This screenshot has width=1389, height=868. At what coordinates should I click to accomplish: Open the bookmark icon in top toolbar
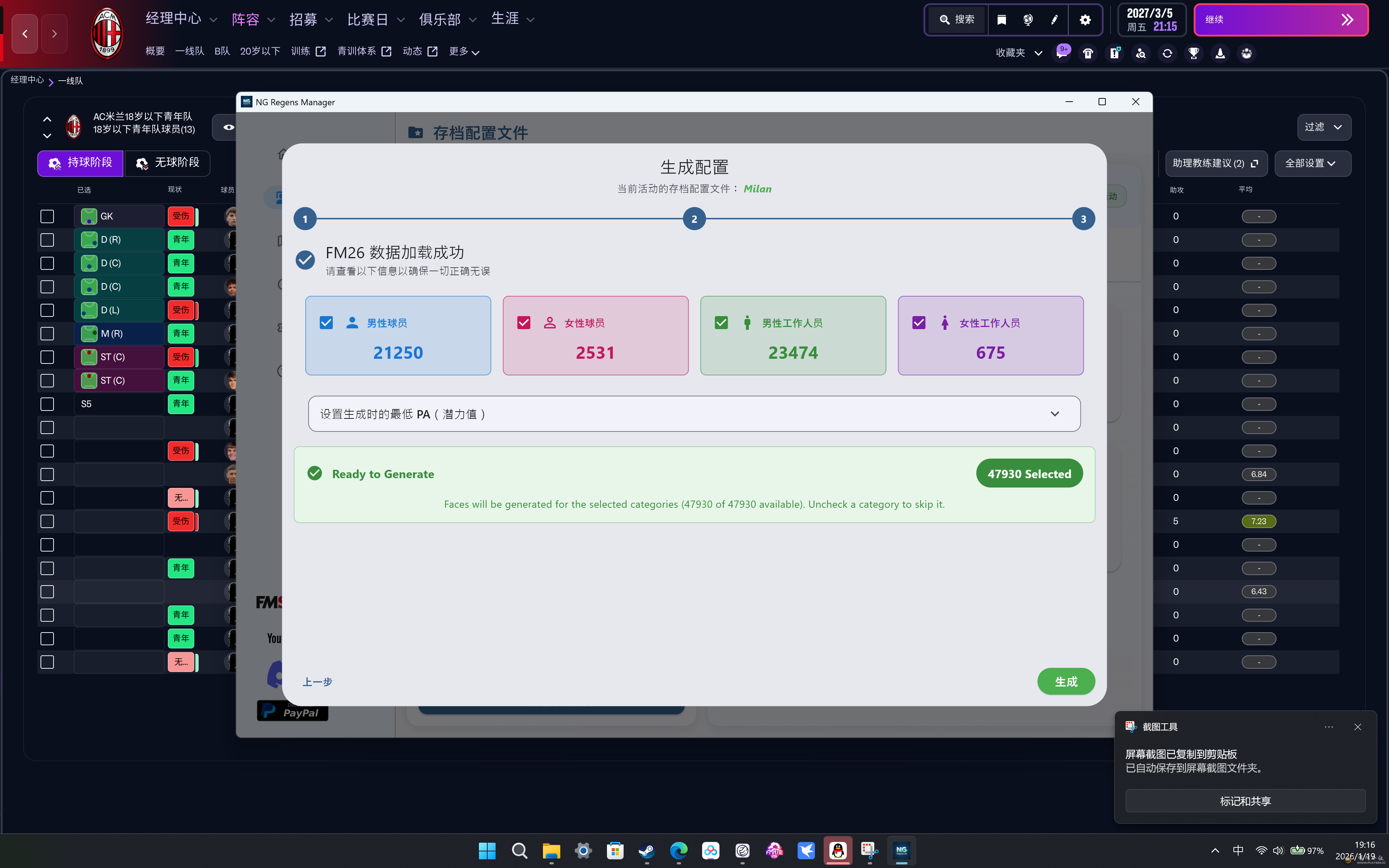pos(1002,20)
